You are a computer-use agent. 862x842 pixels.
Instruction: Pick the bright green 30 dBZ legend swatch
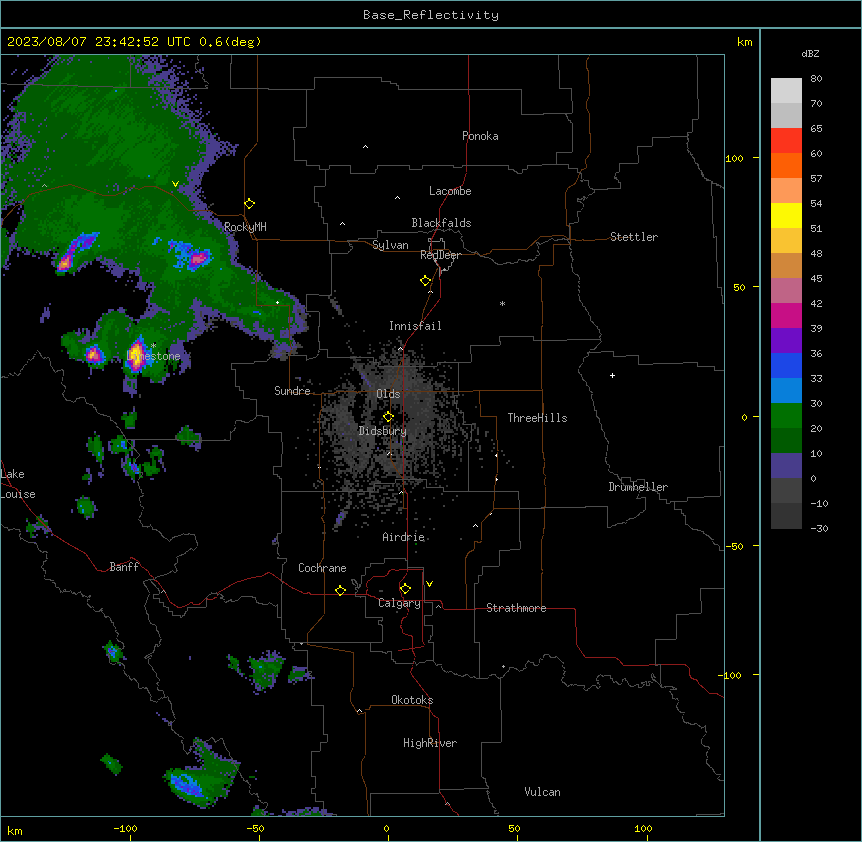click(786, 416)
